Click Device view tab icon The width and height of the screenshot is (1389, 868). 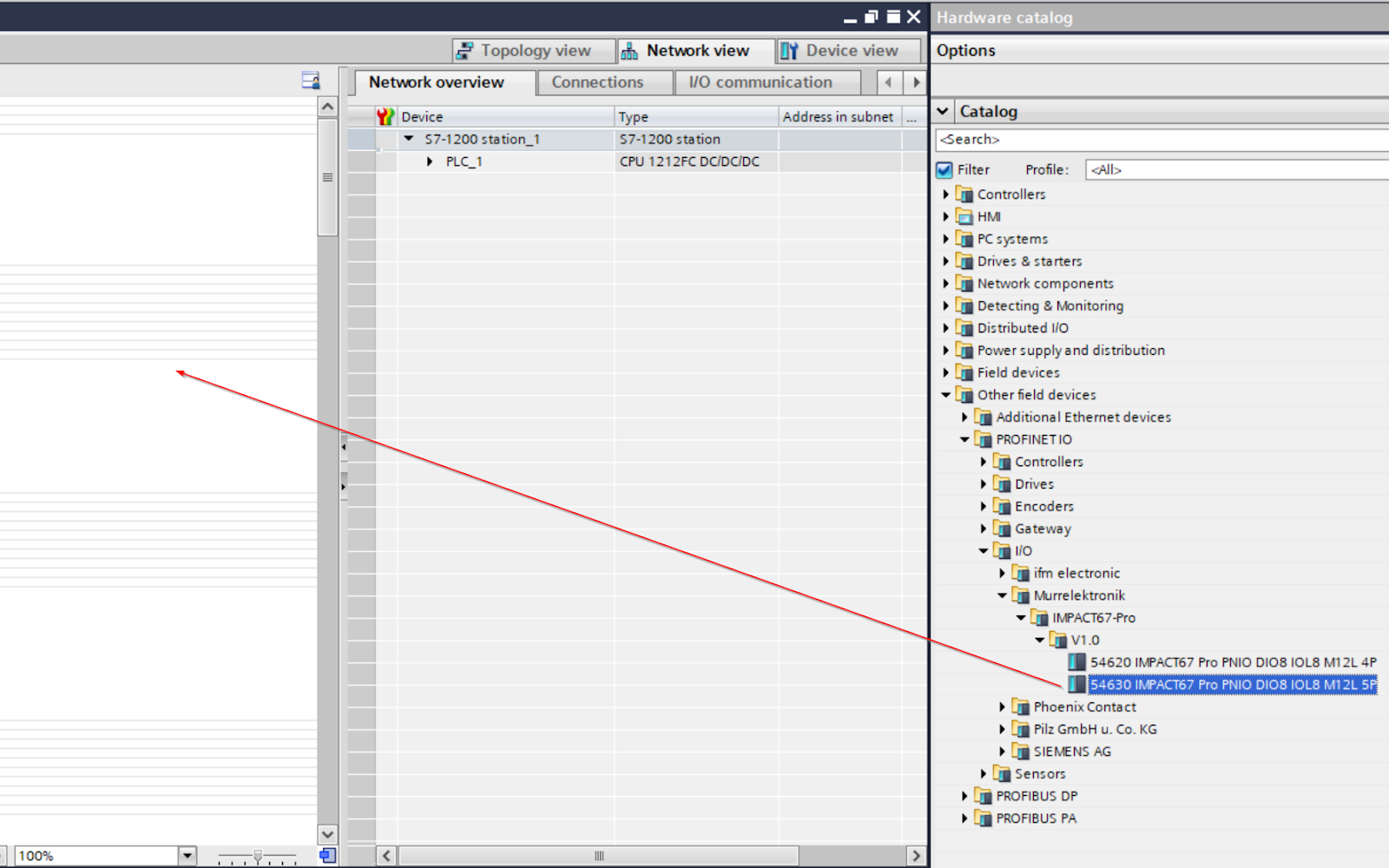789,51
